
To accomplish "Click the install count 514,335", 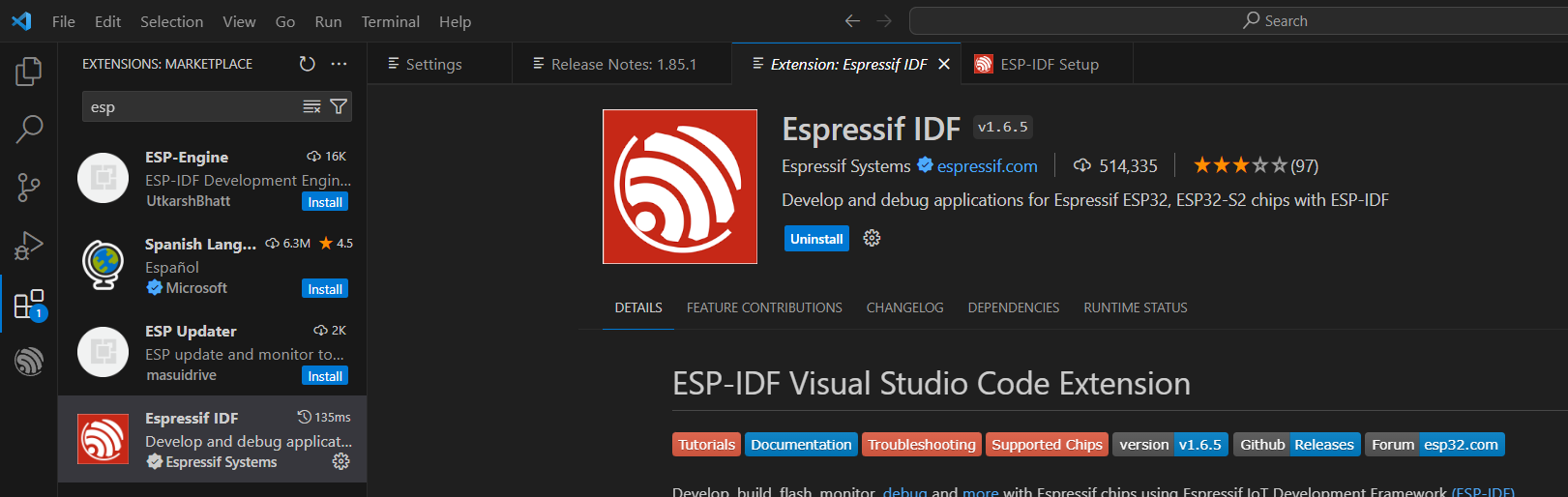I will pos(1115,165).
